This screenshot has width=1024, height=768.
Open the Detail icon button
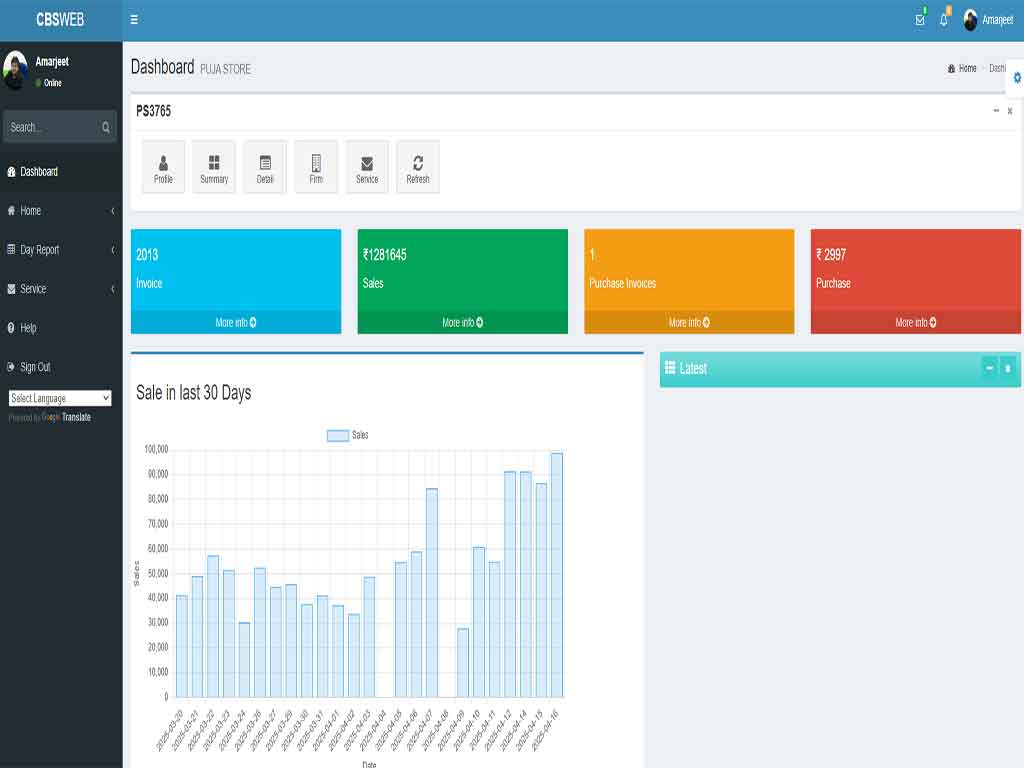point(265,167)
